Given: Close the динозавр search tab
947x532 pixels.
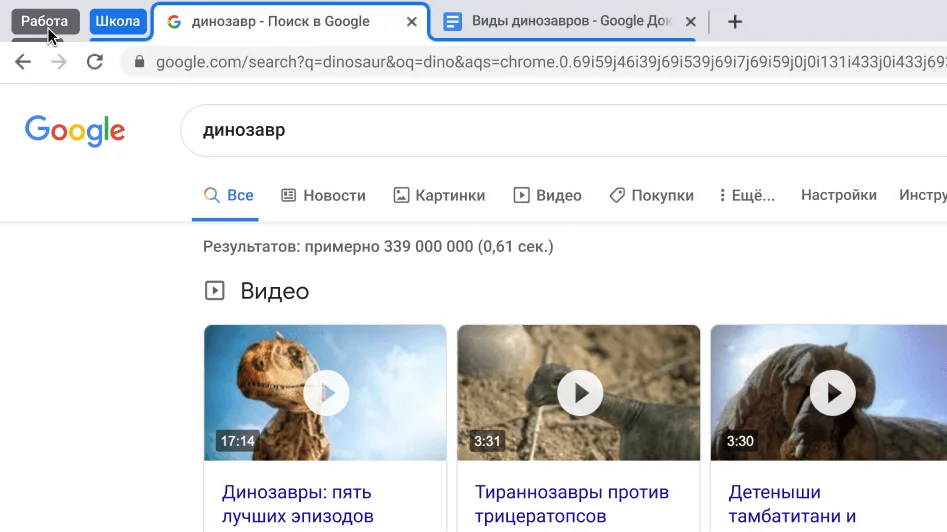Looking at the screenshot, I should click(x=411, y=22).
